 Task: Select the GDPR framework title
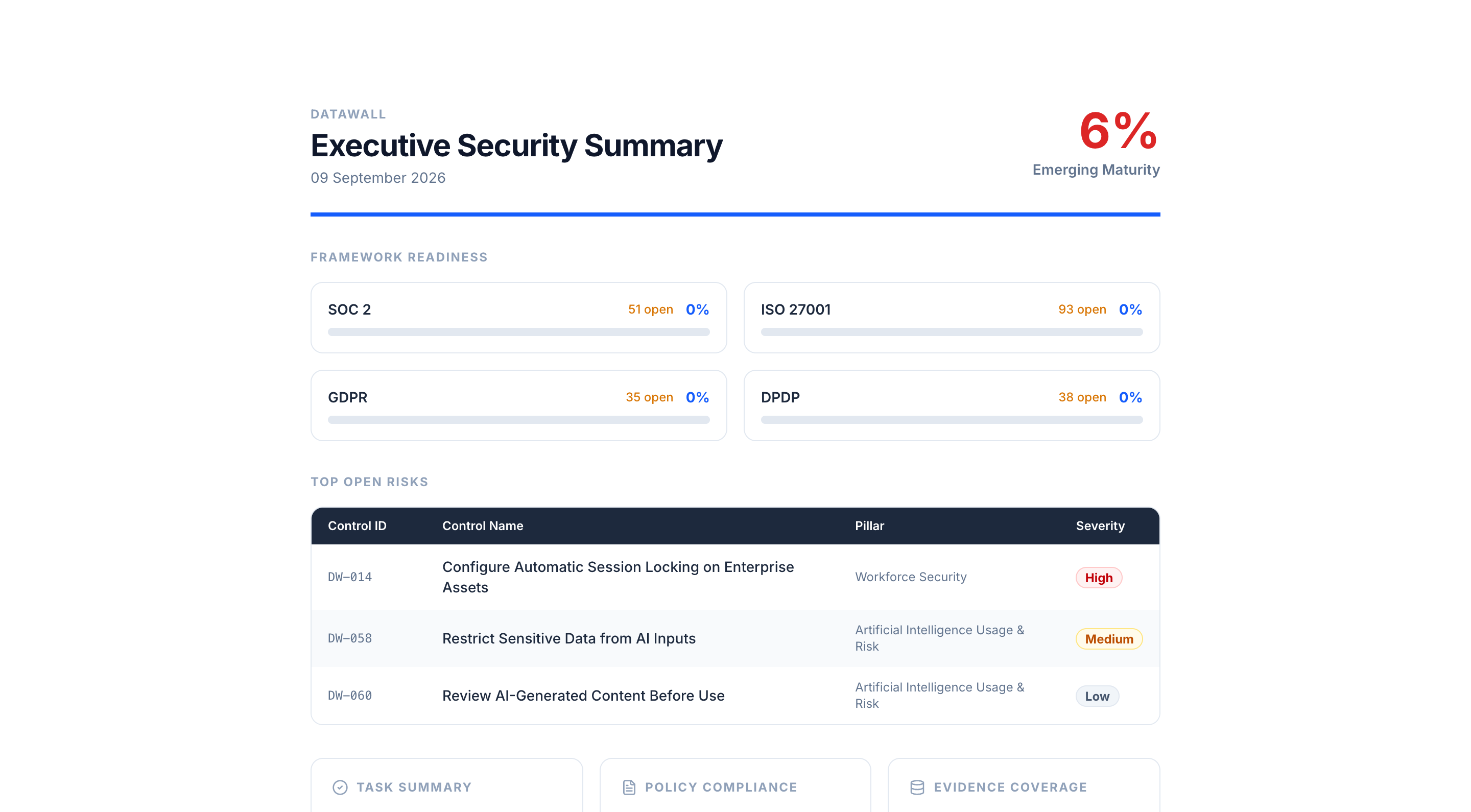347,397
